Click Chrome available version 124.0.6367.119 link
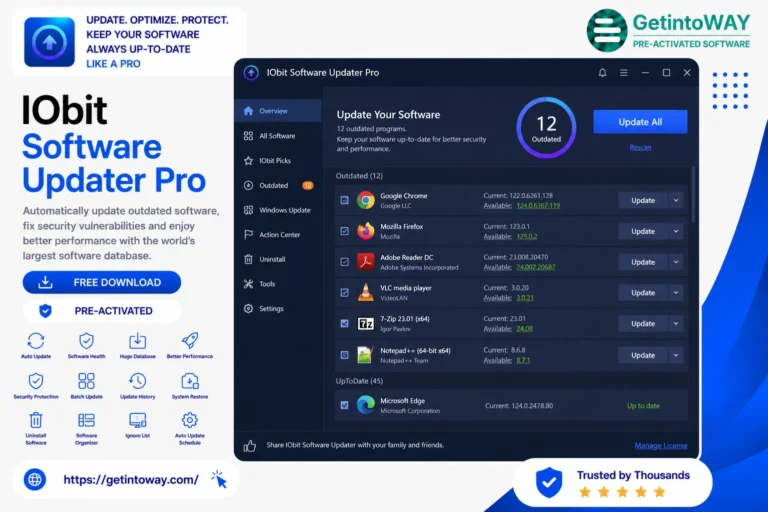Screen dimensions: 768x512 [x=538, y=205]
